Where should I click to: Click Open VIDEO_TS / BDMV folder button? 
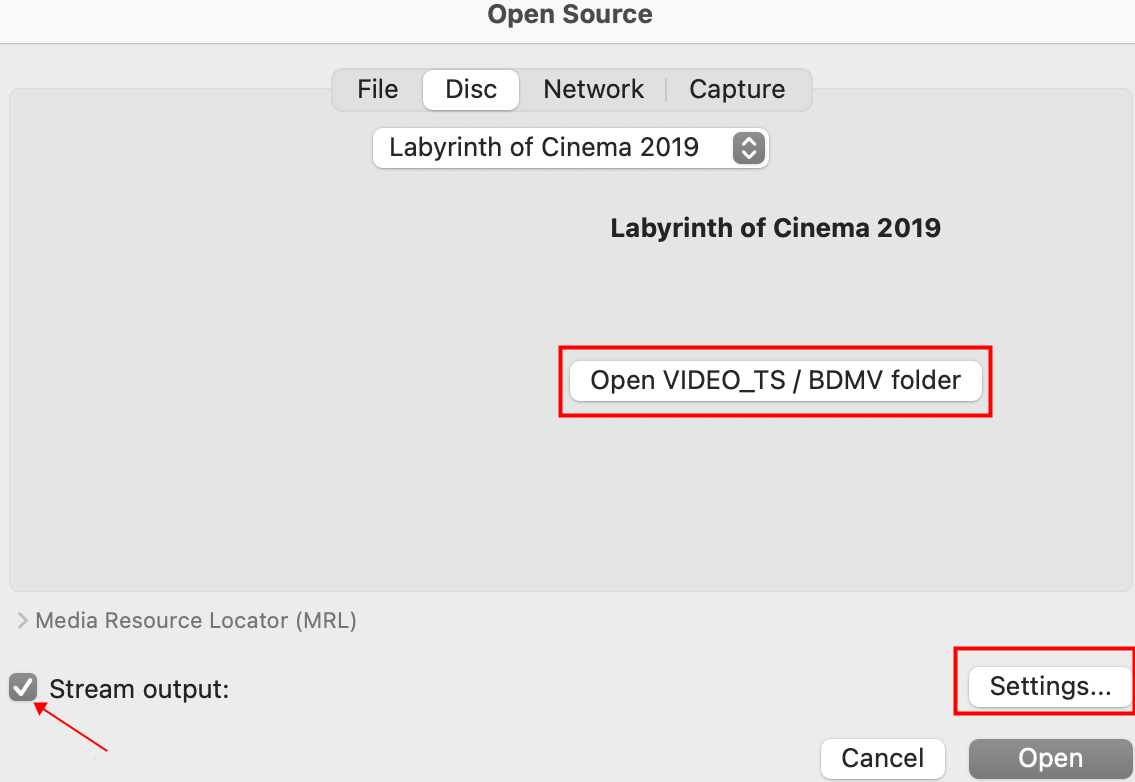tap(775, 380)
